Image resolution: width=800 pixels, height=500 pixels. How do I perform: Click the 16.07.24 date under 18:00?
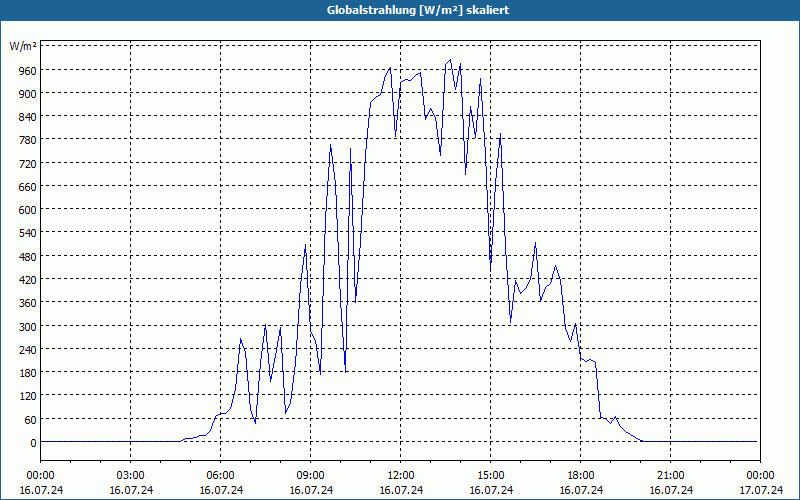(x=581, y=490)
